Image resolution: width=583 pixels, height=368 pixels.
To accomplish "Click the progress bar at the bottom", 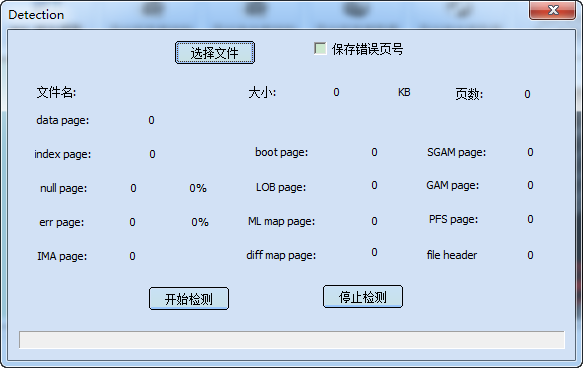I will point(292,340).
